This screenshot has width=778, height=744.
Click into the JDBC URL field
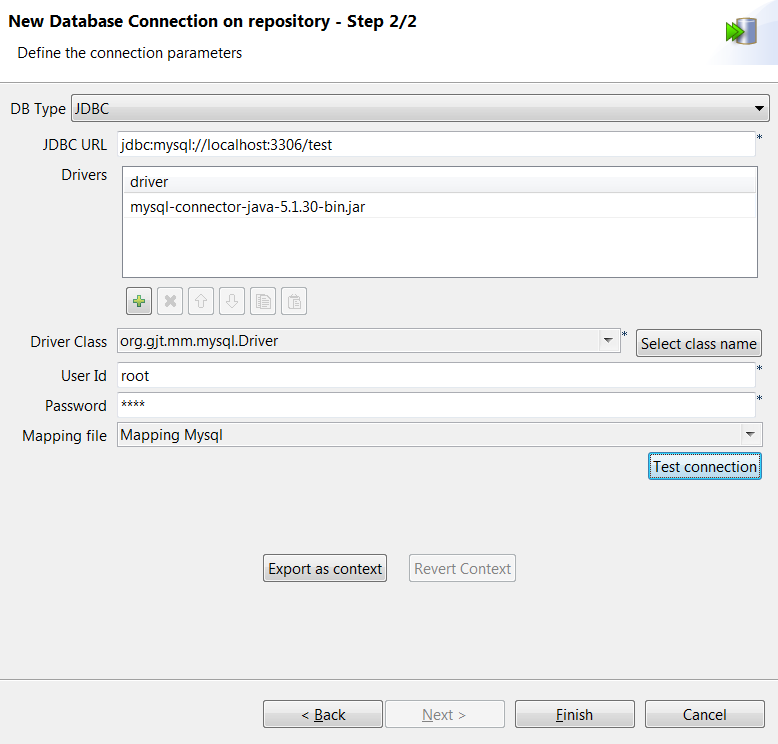click(x=435, y=145)
